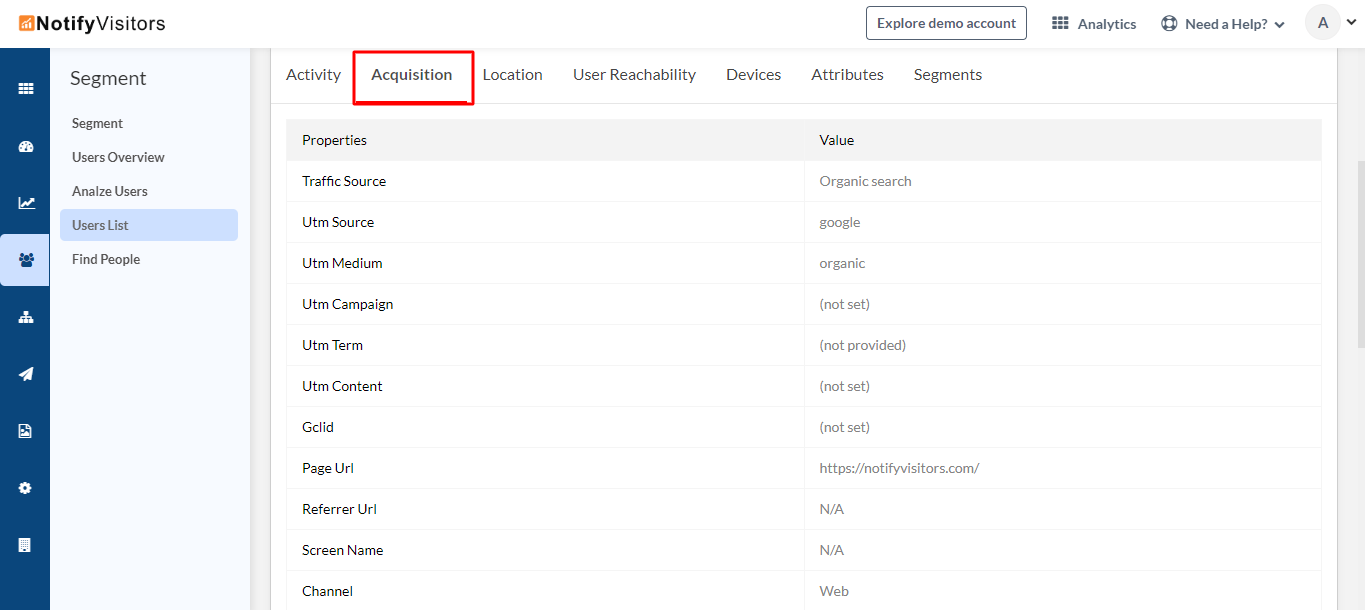Click the Gclid property label
The image size is (1365, 610).
(318, 428)
